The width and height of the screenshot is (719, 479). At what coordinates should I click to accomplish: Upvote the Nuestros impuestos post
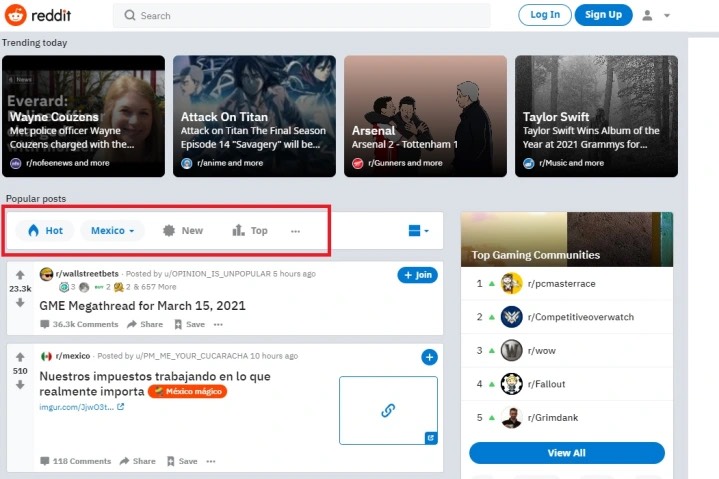tap(20, 357)
